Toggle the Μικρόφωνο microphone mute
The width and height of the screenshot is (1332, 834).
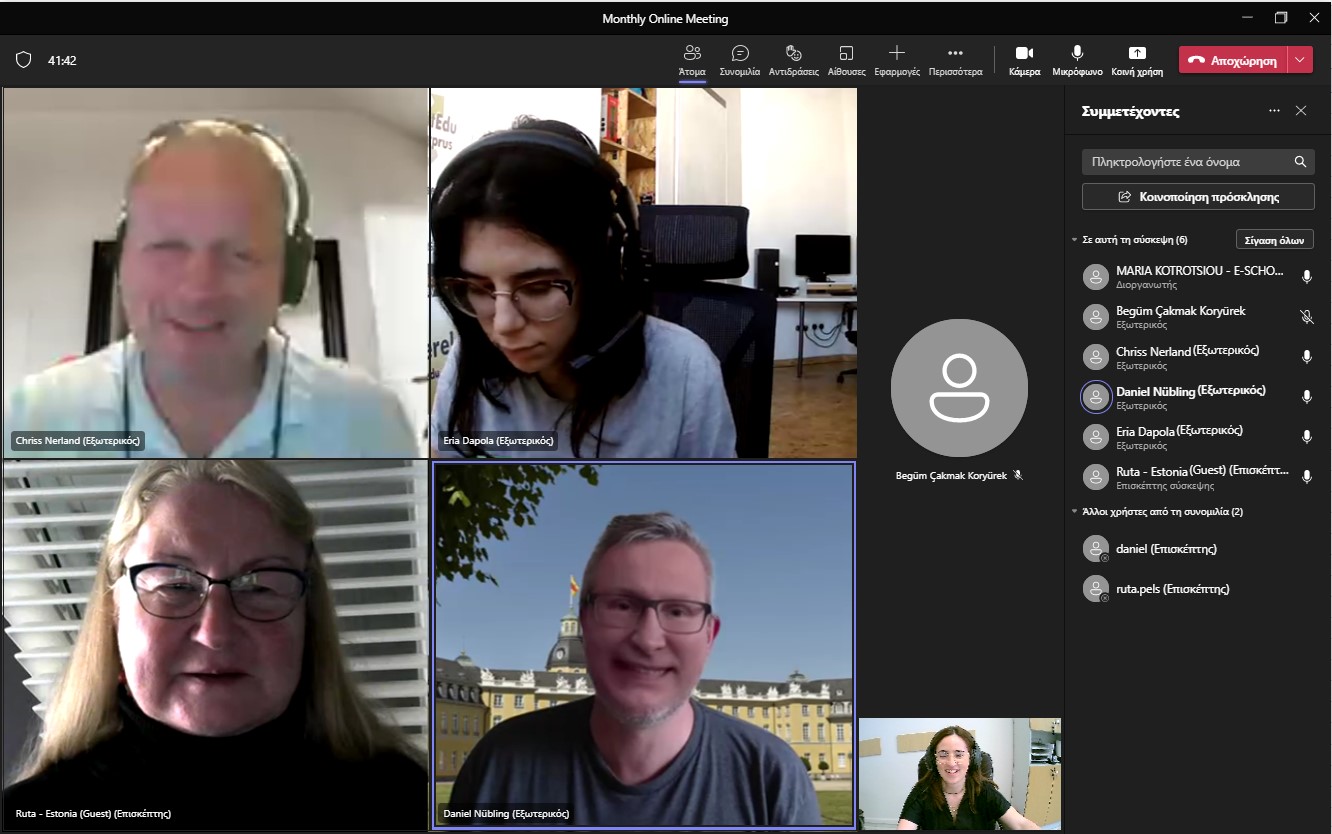point(1077,53)
